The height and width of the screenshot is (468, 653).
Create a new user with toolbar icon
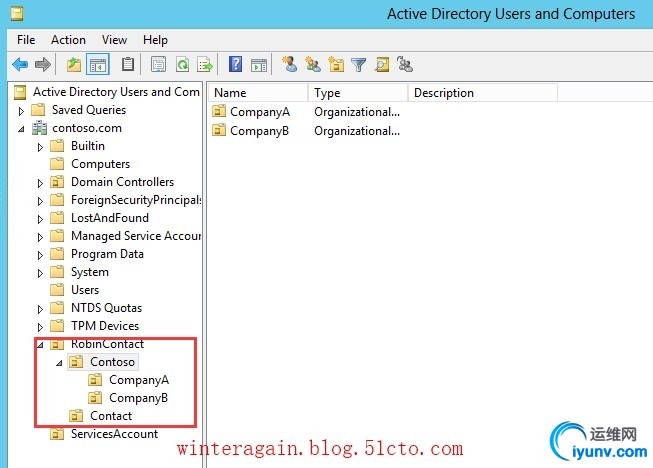[290, 64]
